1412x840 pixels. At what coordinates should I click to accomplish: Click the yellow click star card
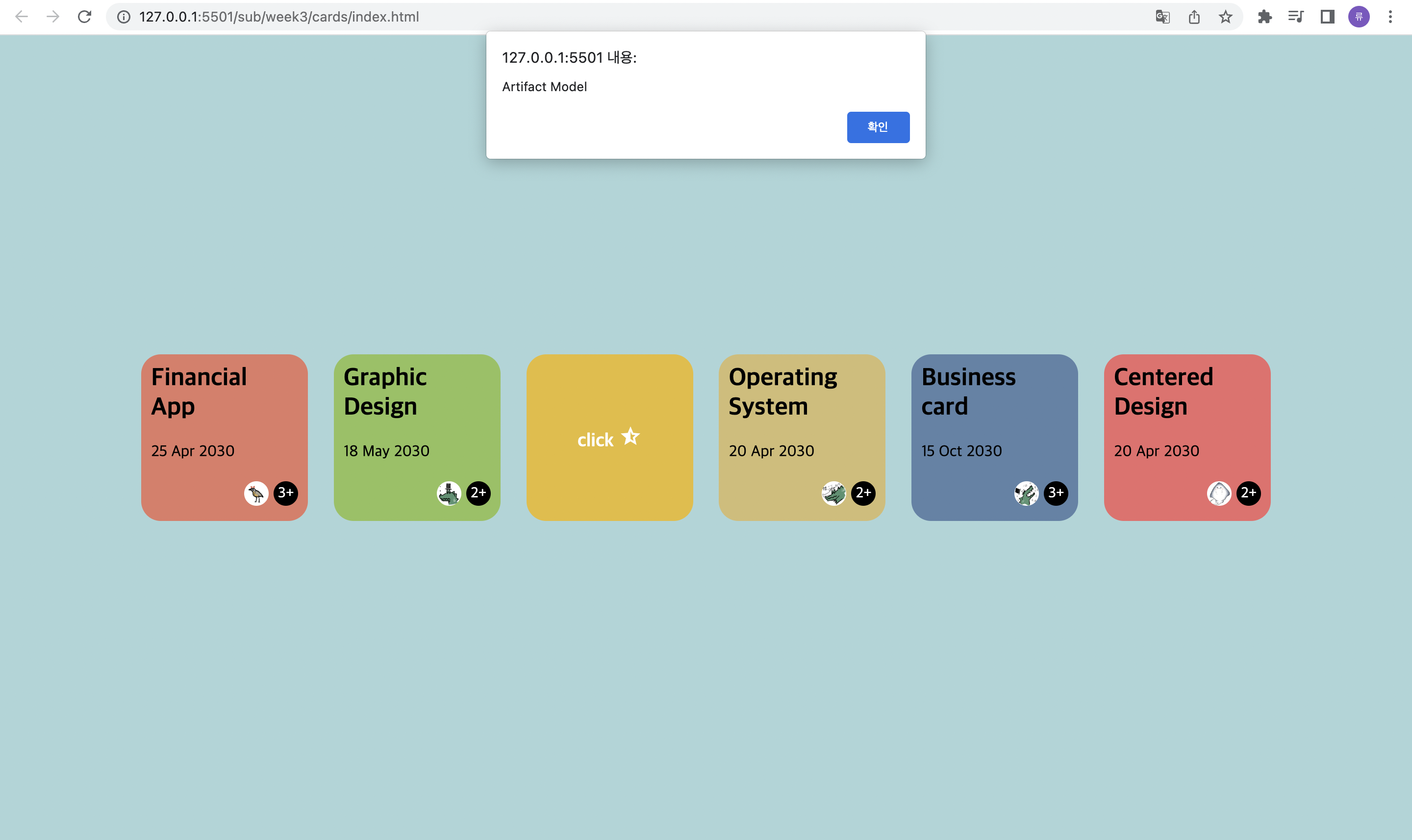tap(609, 438)
